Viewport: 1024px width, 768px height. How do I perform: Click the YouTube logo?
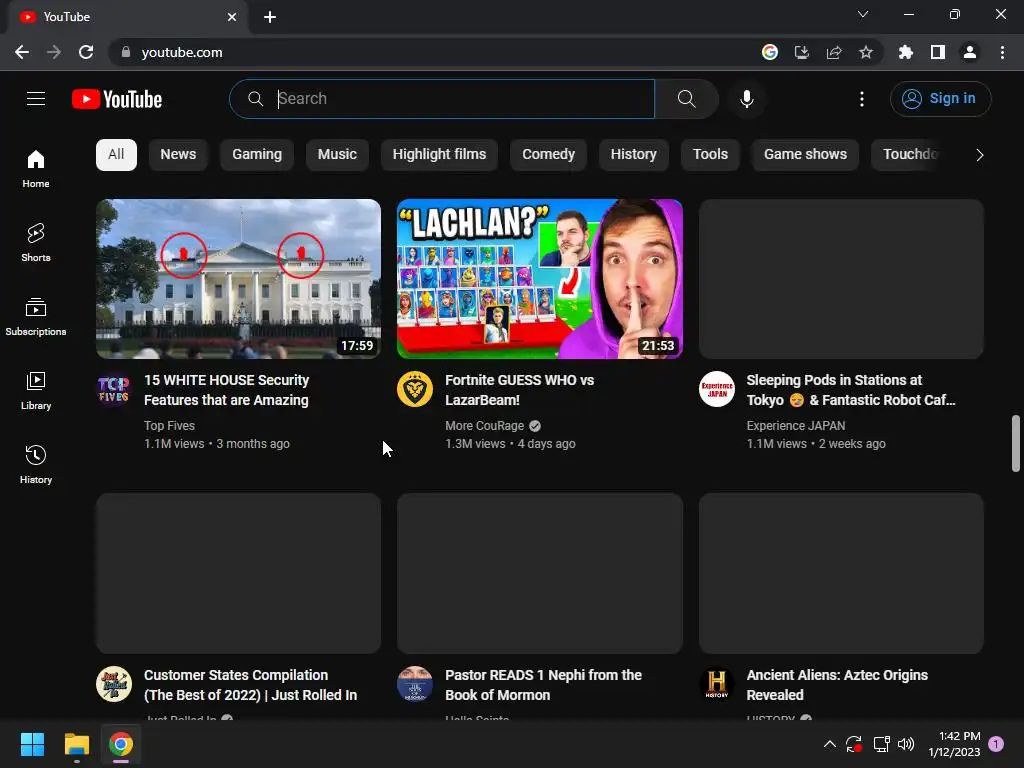pyautogui.click(x=117, y=99)
